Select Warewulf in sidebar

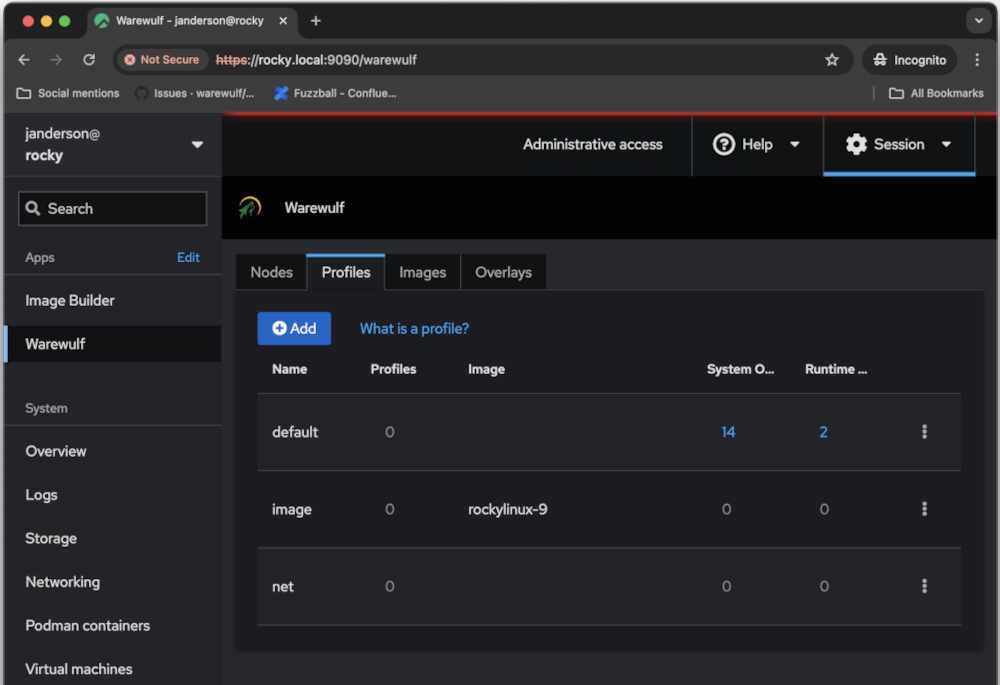click(x=113, y=344)
